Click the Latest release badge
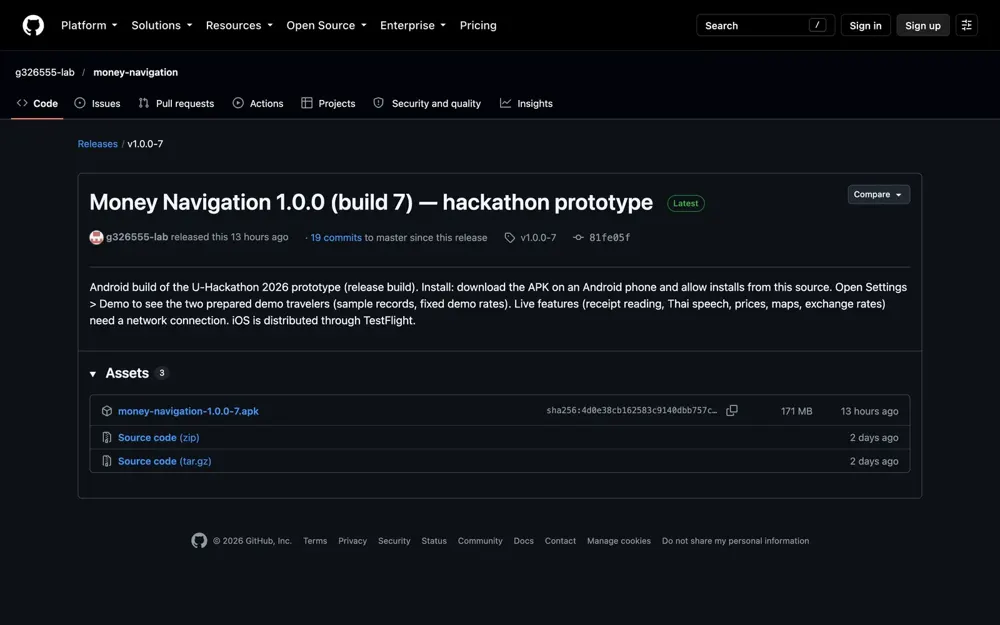Screen dimensions: 1000x625 click(686, 203)
